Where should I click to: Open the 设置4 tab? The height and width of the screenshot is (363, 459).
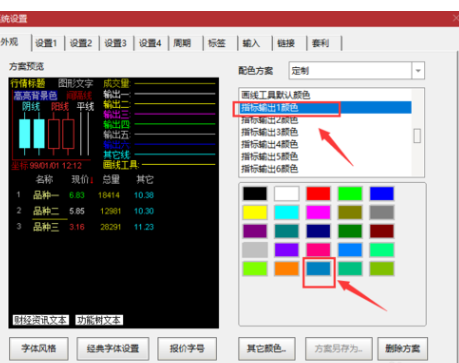[x=150, y=43]
